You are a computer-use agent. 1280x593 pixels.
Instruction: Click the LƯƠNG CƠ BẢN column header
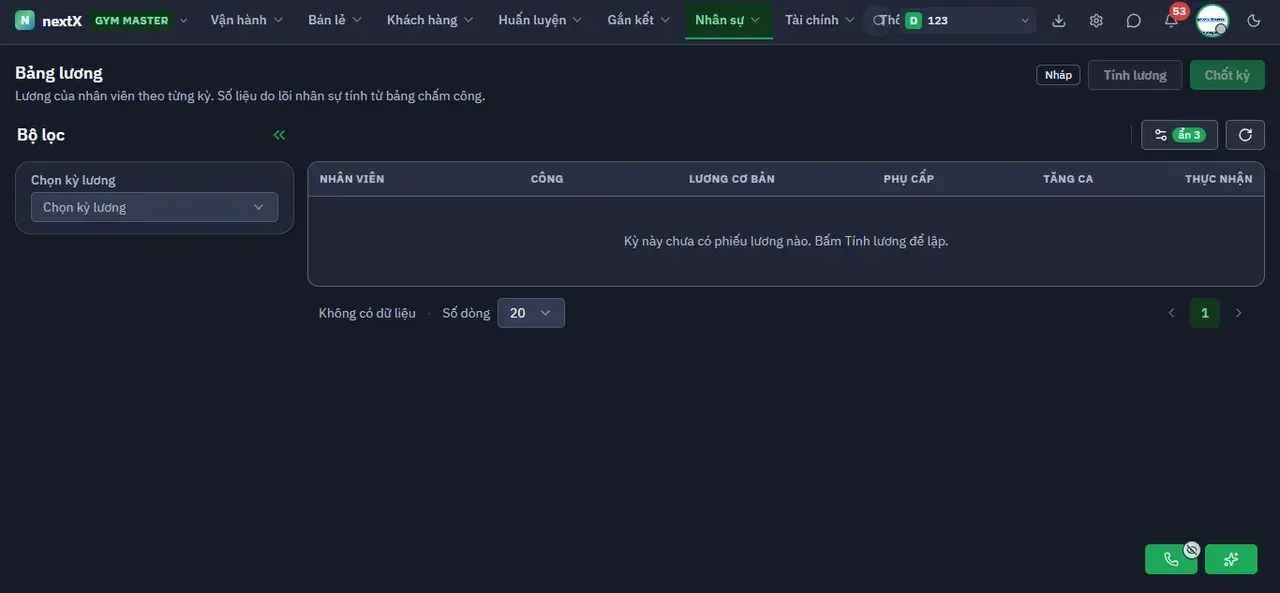[732, 179]
